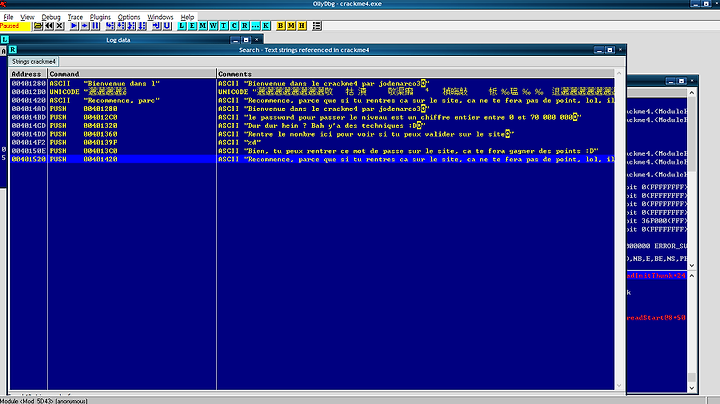Close the debugged program with the X toolbar icon
The width and height of the screenshot is (720, 404).
tap(59, 26)
